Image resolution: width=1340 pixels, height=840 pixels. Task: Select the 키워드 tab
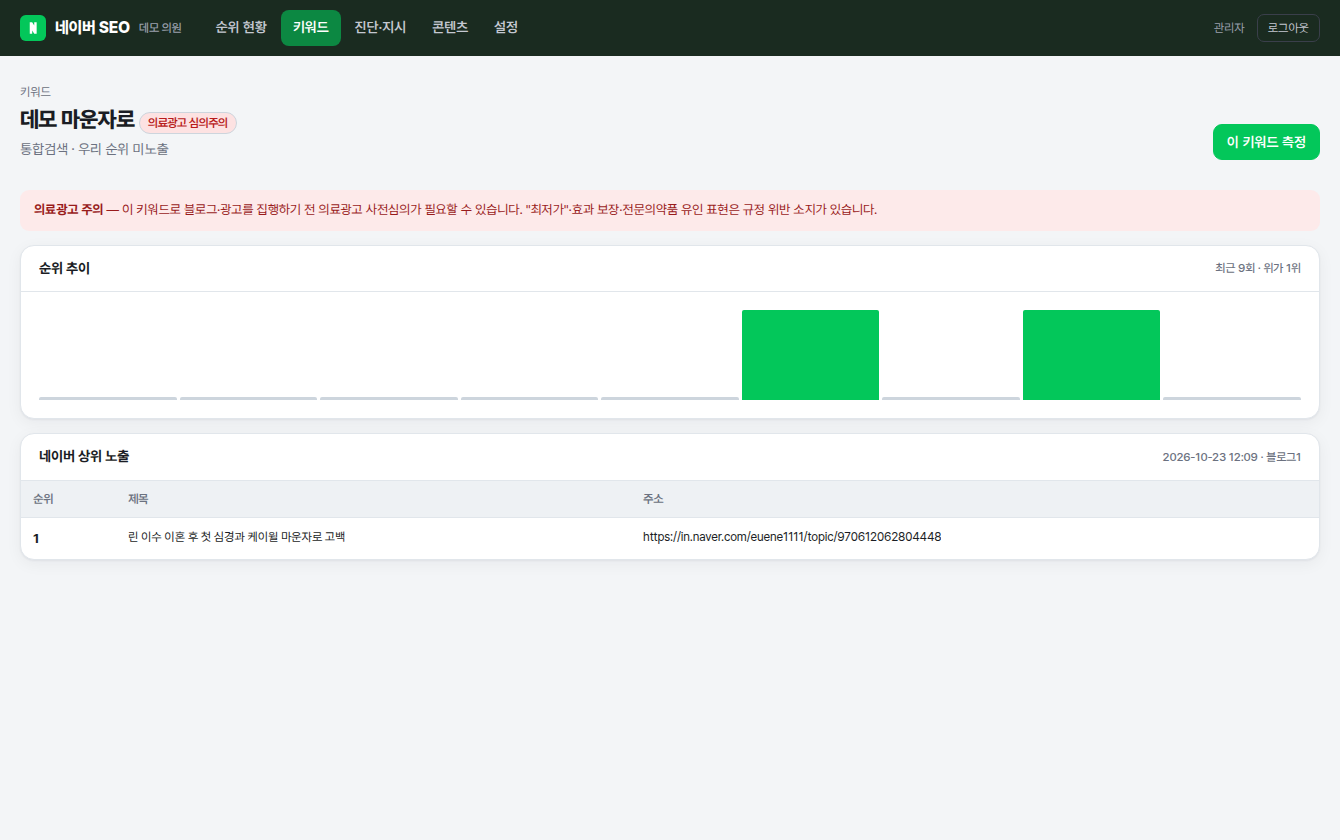tap(311, 28)
